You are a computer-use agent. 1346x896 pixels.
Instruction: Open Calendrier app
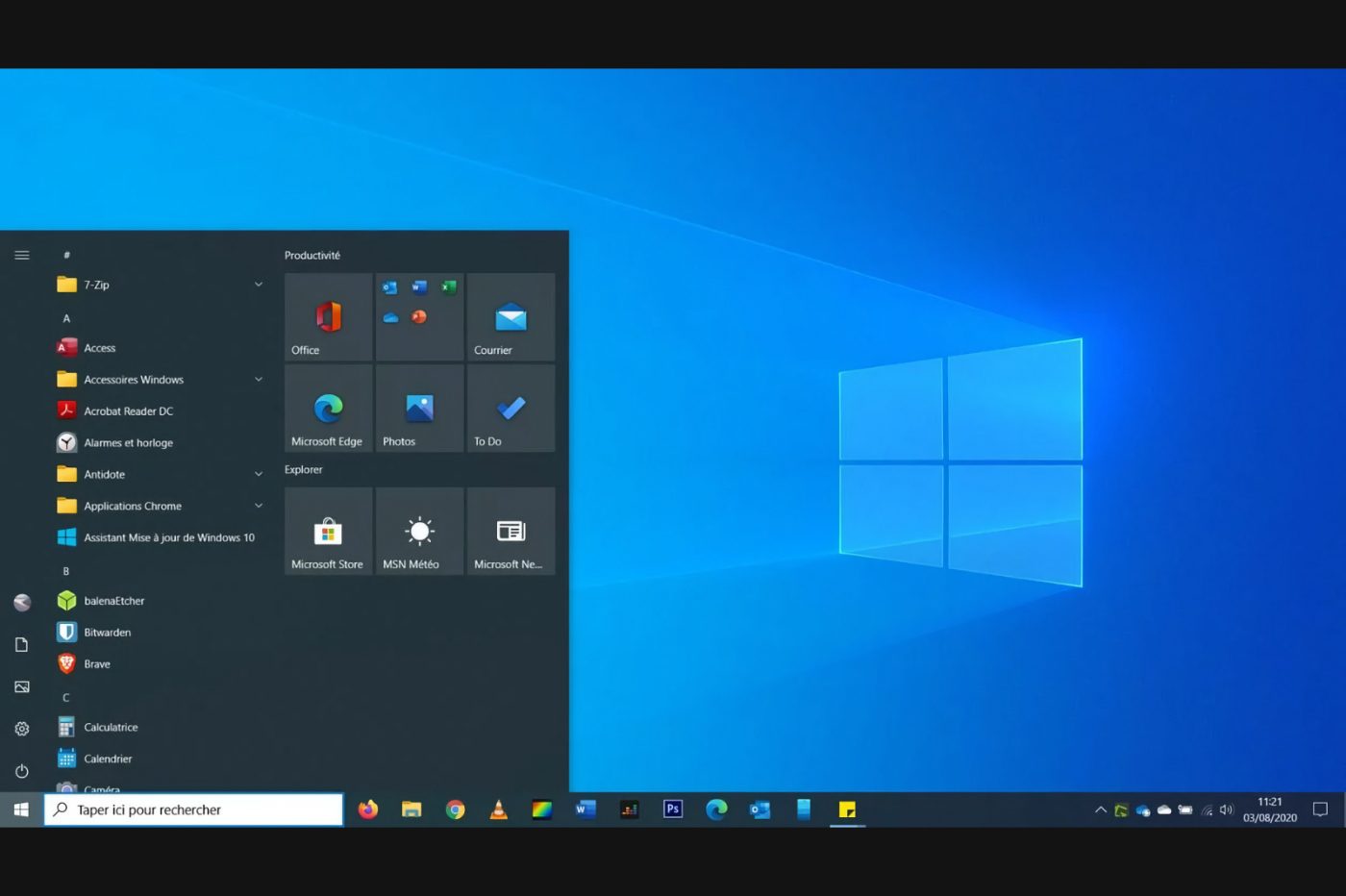160,759
